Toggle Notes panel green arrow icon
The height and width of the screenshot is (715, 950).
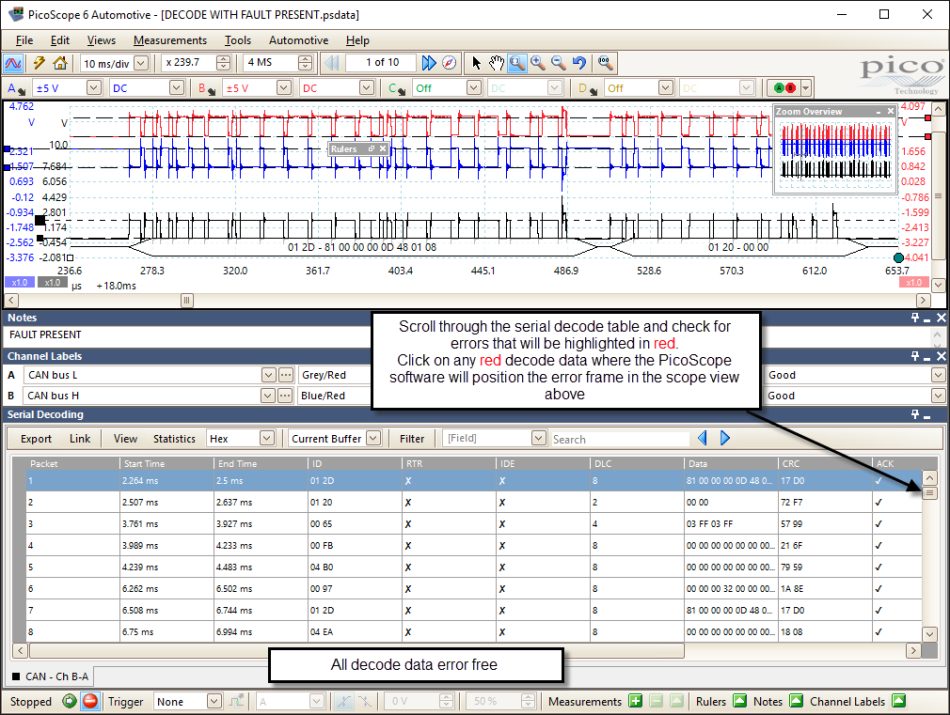pos(796,701)
